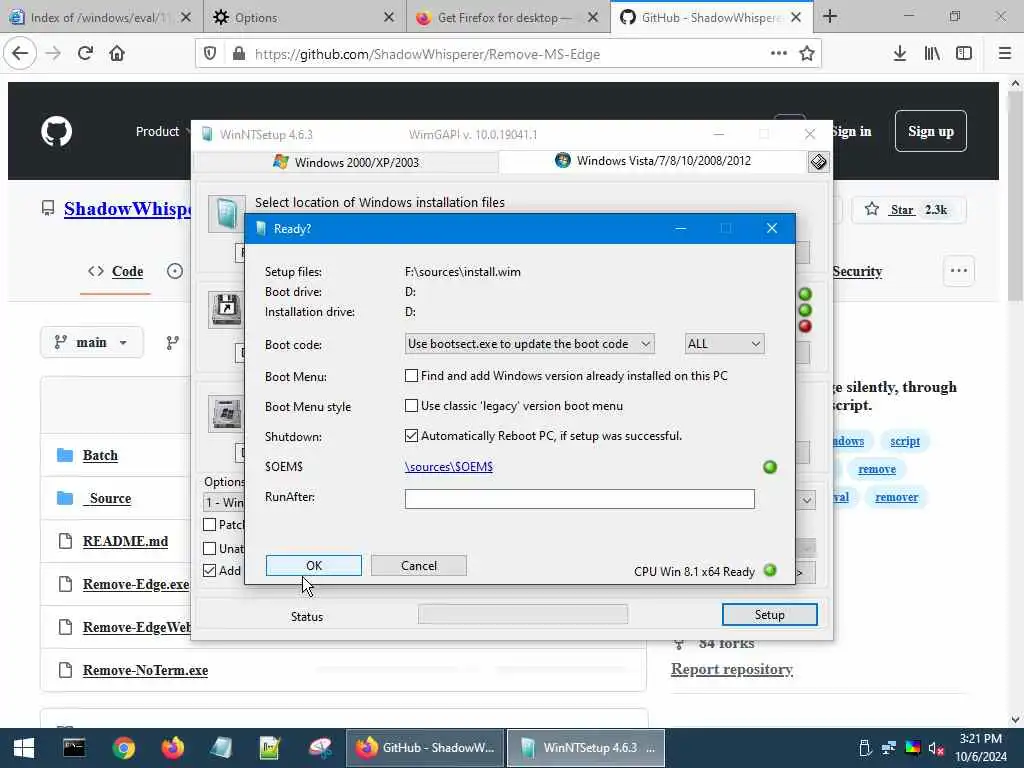Viewport: 1024px width, 768px height.
Task: Toggle the Patch checkbox in WinNTSetup
Action: [x=210, y=524]
